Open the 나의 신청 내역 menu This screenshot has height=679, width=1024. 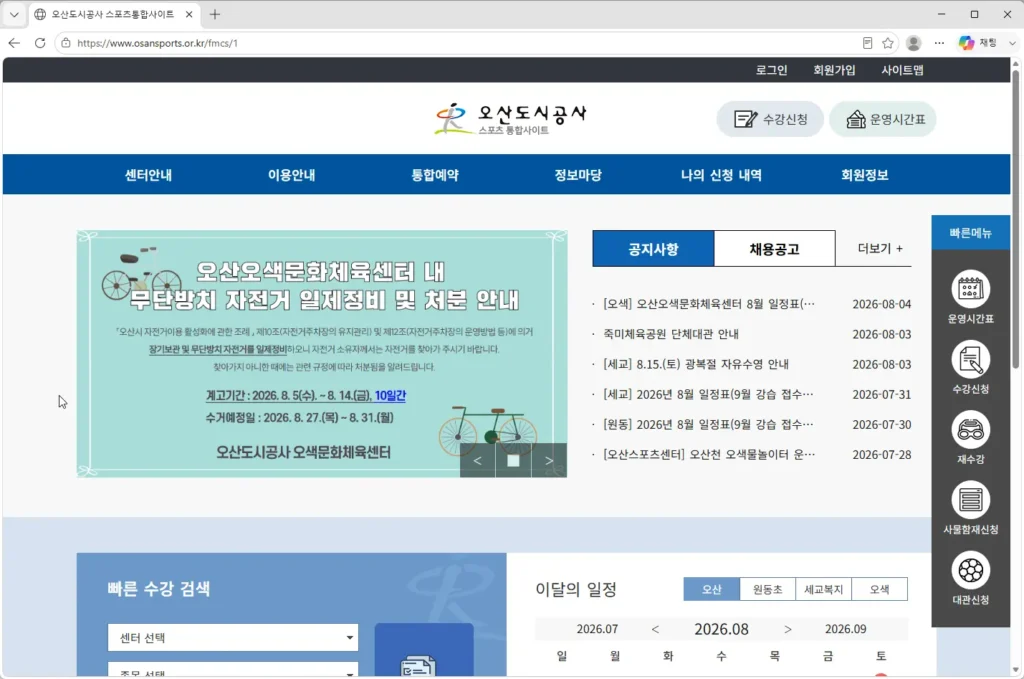tap(721, 175)
